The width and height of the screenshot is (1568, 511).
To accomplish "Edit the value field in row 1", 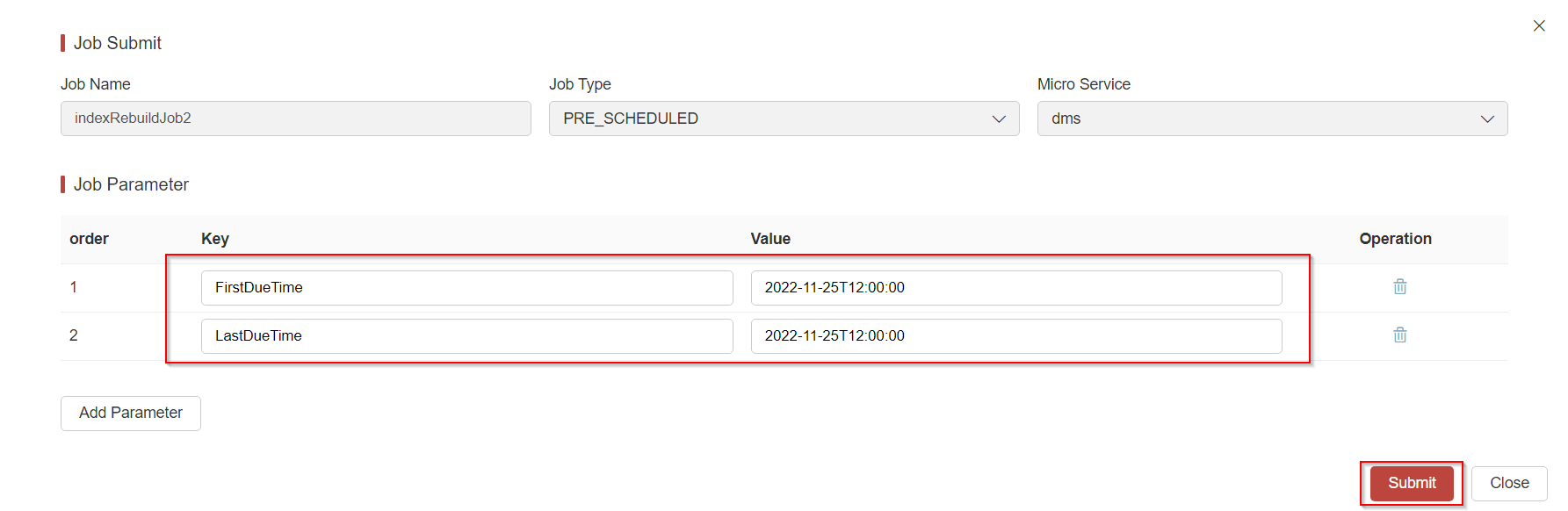I will [x=1015, y=288].
